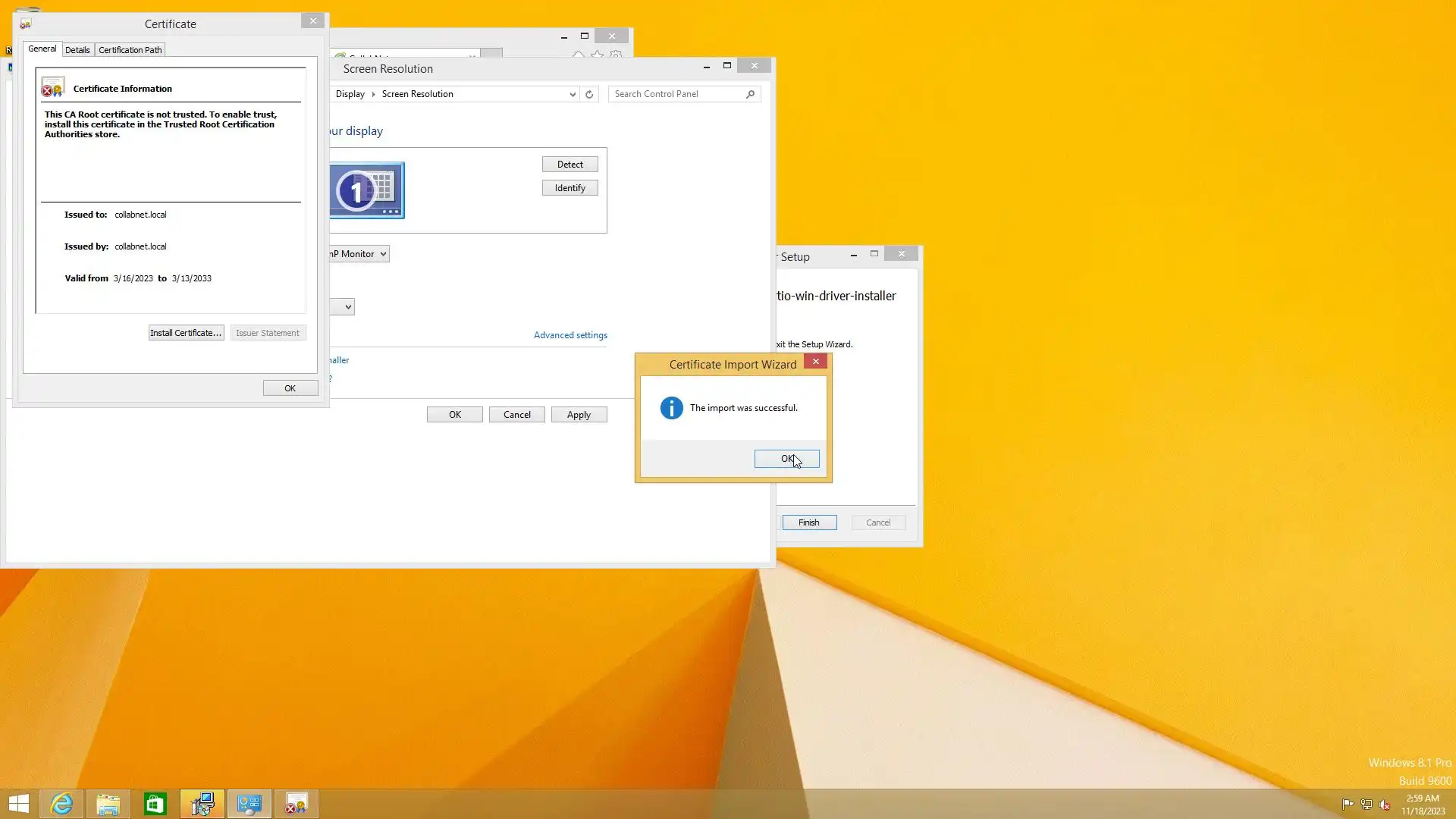
Task: Click the muted volume tray icon
Action: coord(1385,805)
